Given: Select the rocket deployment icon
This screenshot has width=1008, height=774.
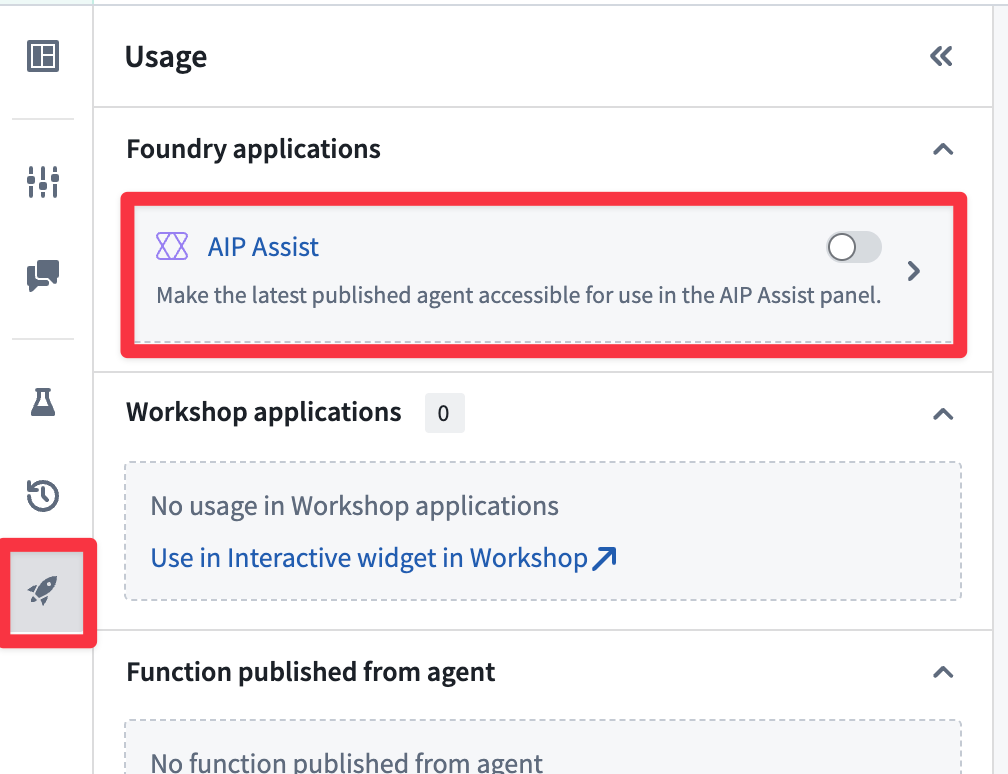Looking at the screenshot, I should [42, 592].
